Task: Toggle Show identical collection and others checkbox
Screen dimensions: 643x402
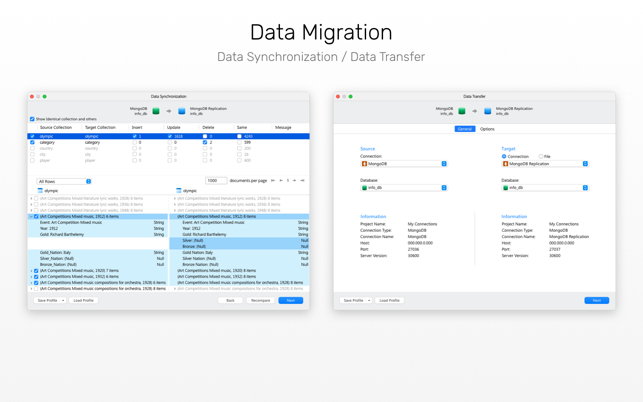Action: coord(32,119)
